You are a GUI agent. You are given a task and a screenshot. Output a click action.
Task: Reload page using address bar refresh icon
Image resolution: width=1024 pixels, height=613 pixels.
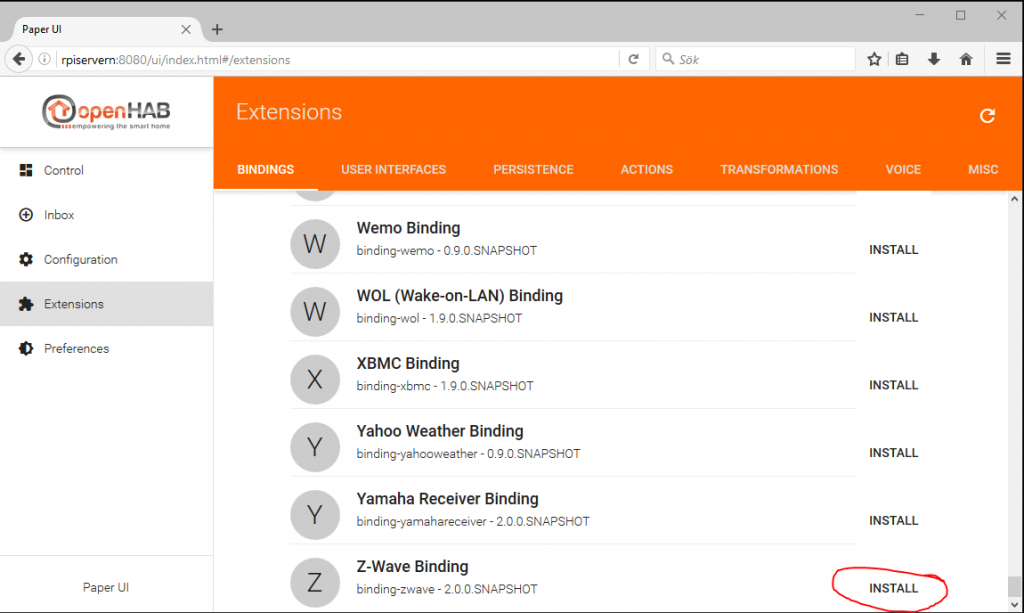[x=633, y=59]
